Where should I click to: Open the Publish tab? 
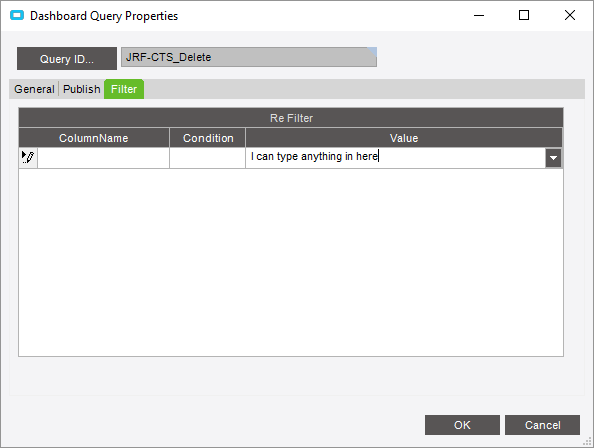(81, 89)
